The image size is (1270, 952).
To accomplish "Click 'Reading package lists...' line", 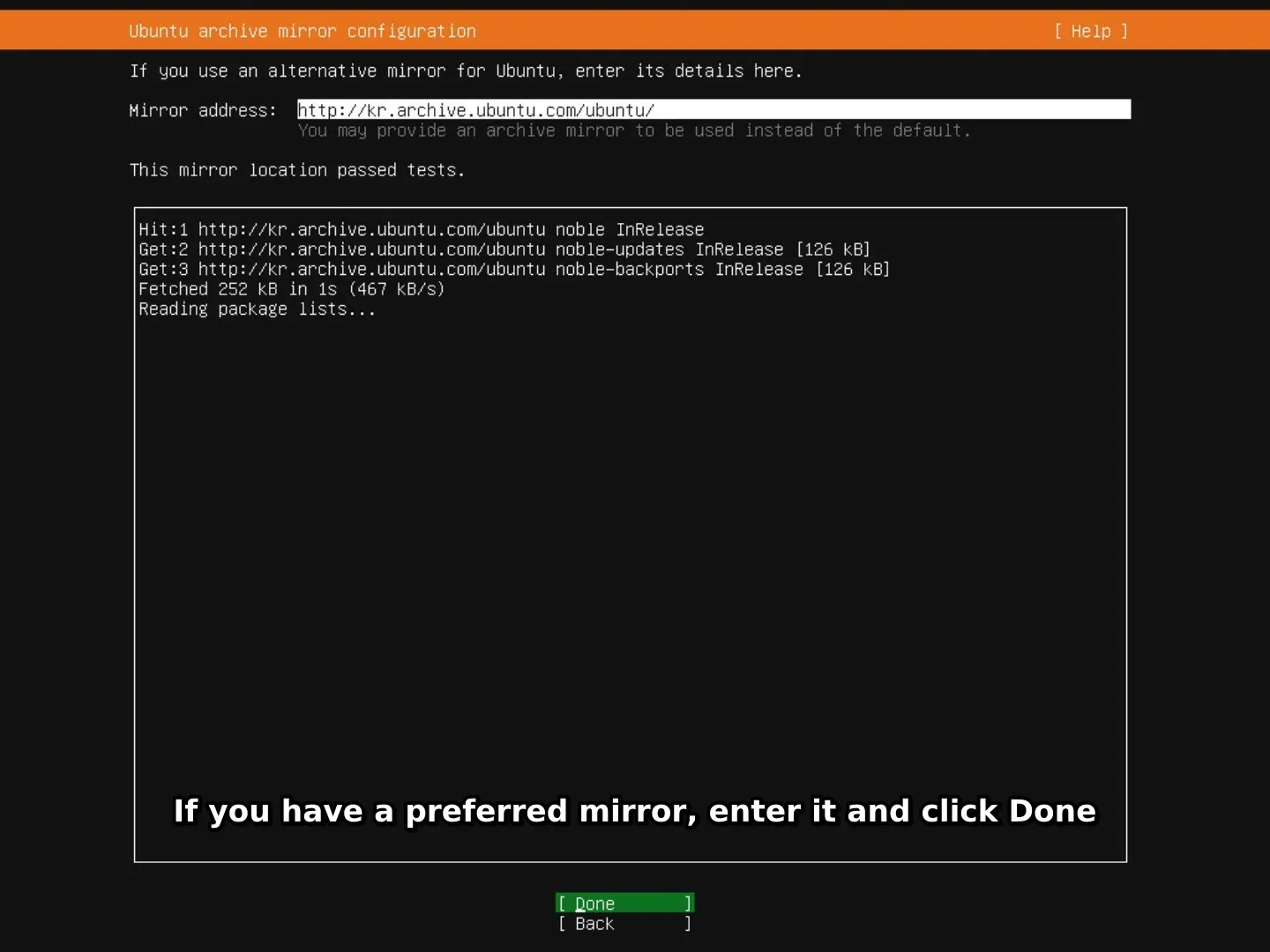I will pos(257,309).
